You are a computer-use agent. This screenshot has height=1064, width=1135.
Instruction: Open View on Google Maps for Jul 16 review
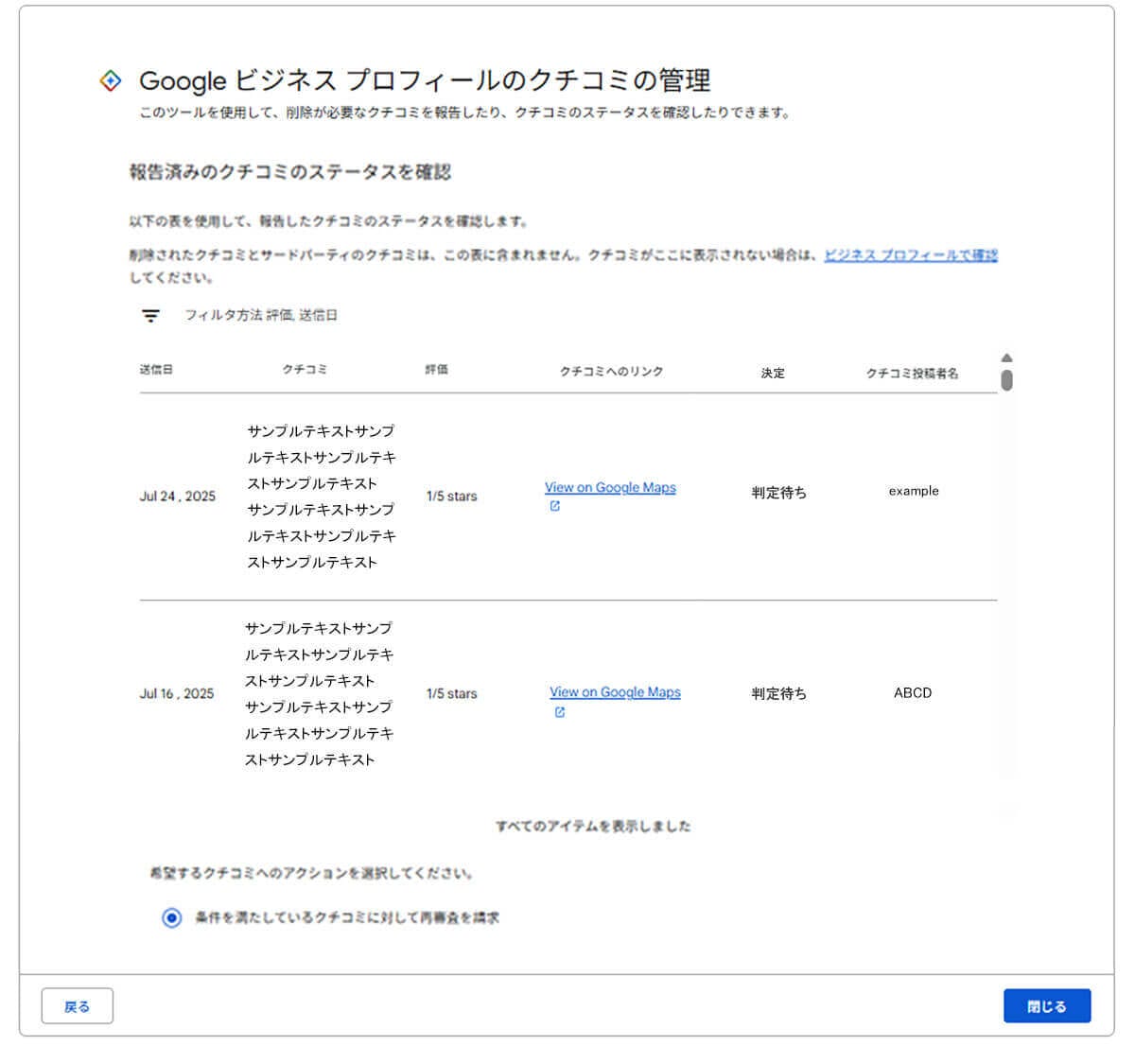tap(615, 692)
